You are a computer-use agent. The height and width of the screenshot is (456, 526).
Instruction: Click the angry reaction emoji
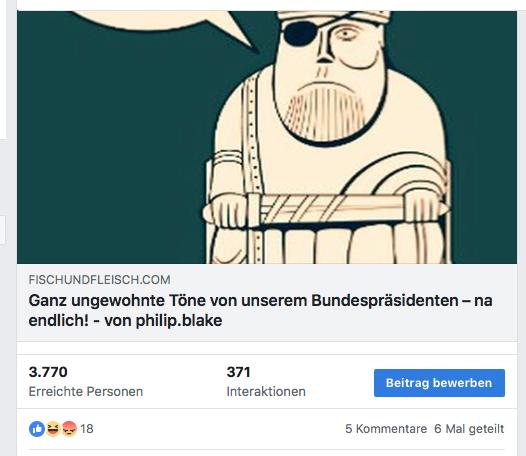(x=69, y=428)
